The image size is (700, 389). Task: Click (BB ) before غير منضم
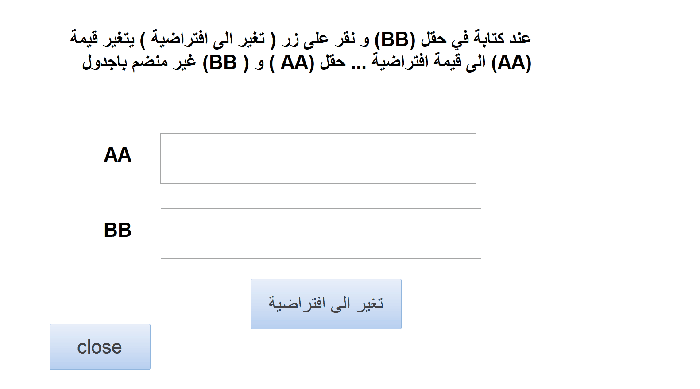(225, 63)
